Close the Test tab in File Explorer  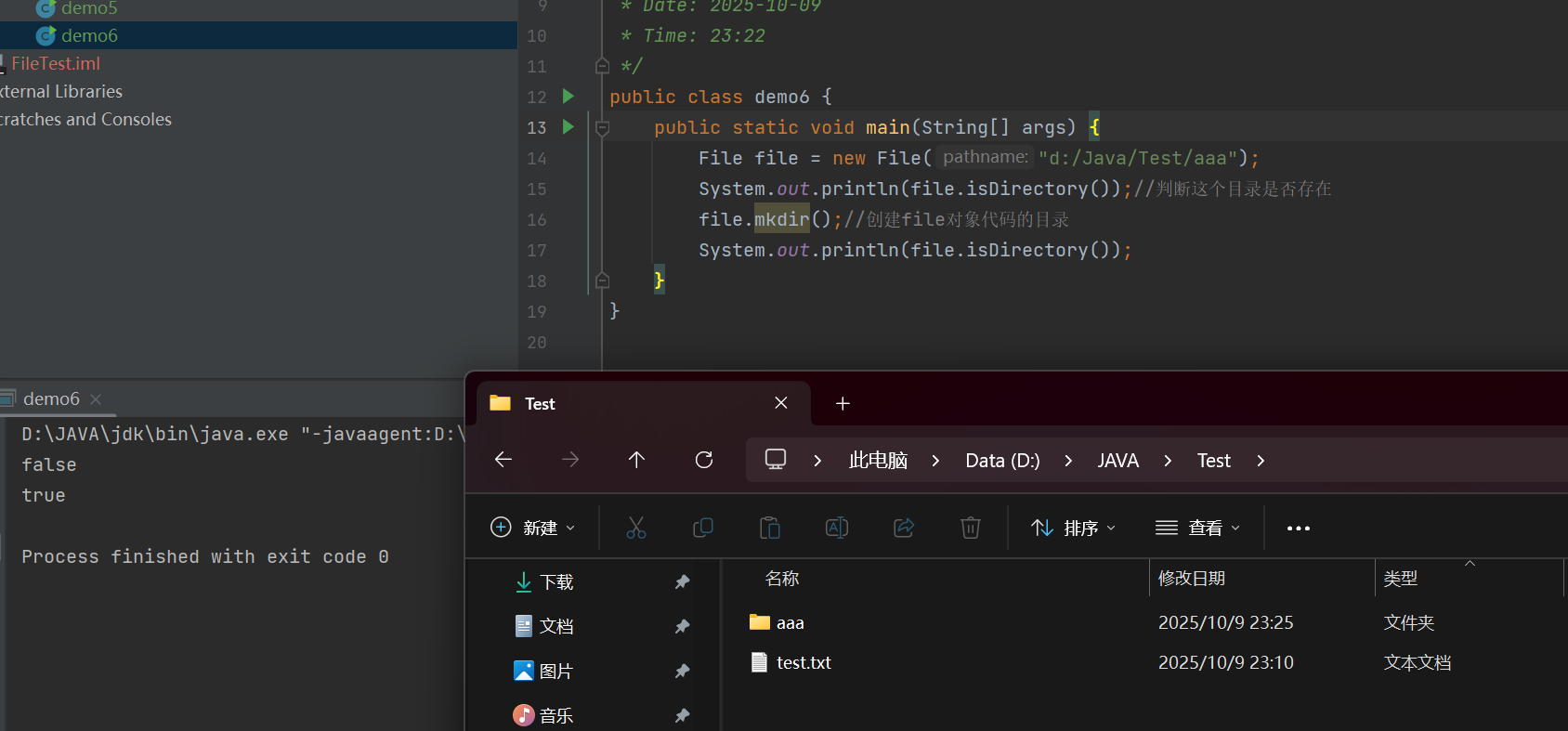[781, 403]
